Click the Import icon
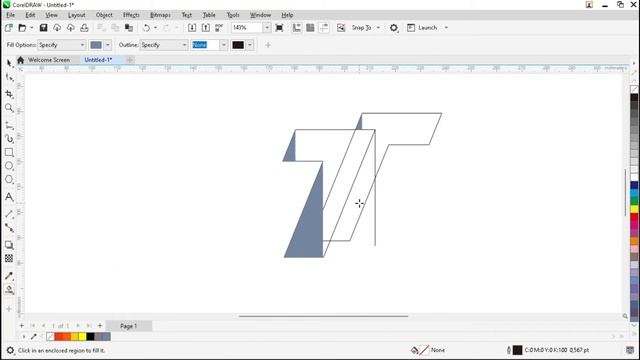Image resolution: width=640 pixels, height=360 pixels. 192,28
